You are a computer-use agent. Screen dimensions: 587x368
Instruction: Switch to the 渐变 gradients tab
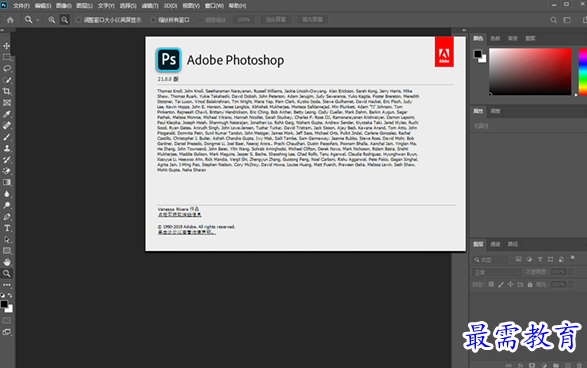tap(513, 38)
